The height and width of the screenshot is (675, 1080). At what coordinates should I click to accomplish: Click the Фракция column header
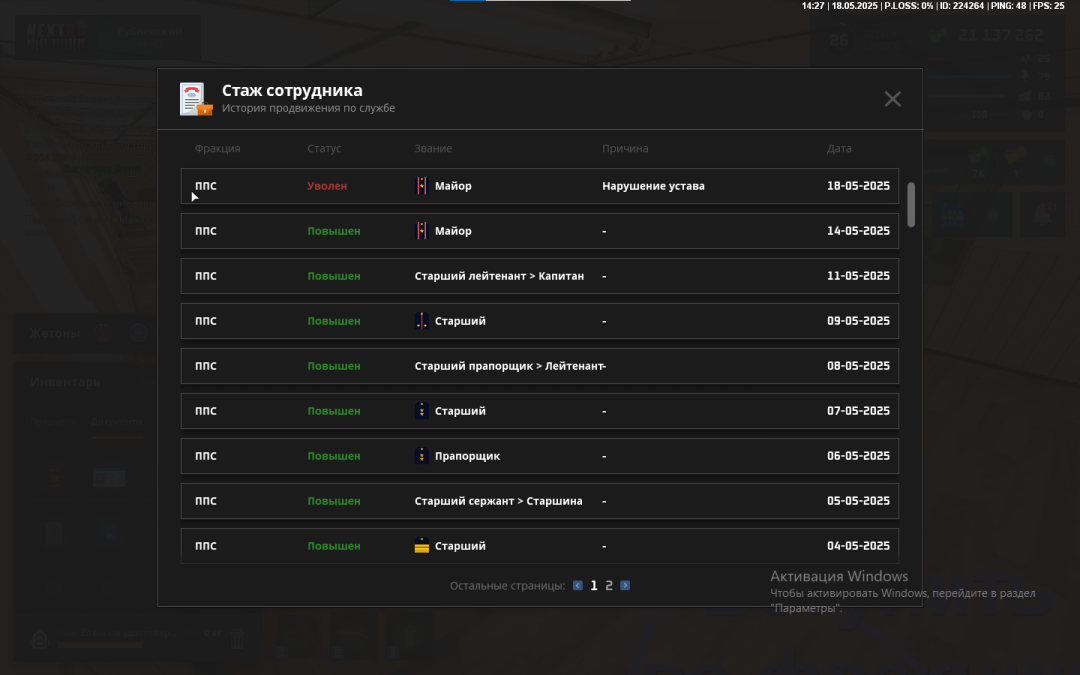coord(218,148)
